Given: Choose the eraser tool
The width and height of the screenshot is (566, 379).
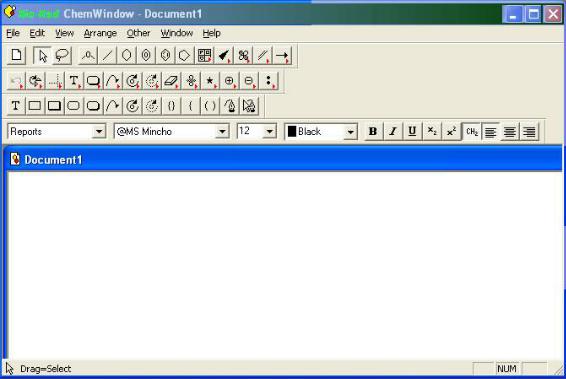Looking at the screenshot, I should [171, 81].
